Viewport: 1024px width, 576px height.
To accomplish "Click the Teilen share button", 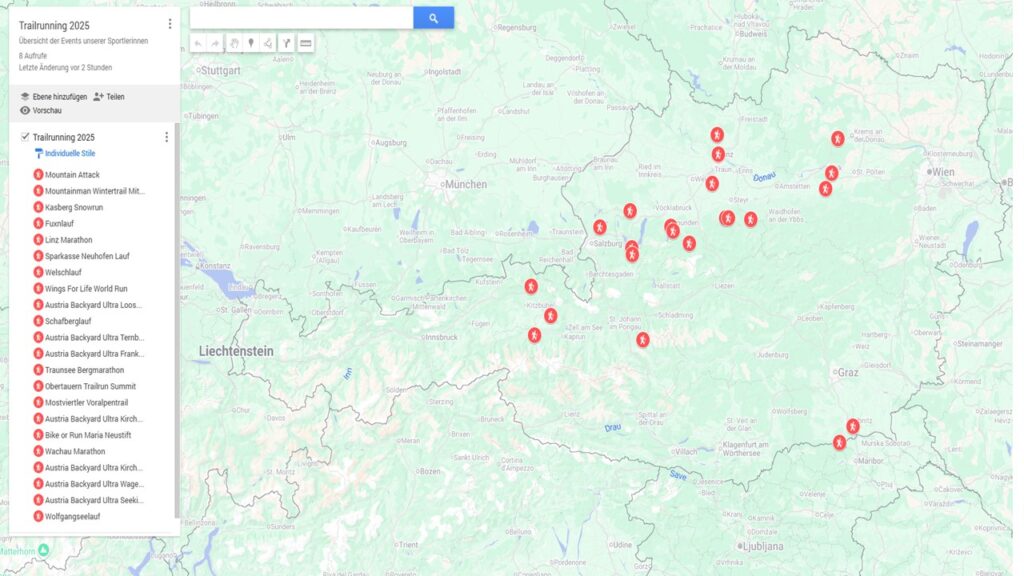I will [x=109, y=97].
